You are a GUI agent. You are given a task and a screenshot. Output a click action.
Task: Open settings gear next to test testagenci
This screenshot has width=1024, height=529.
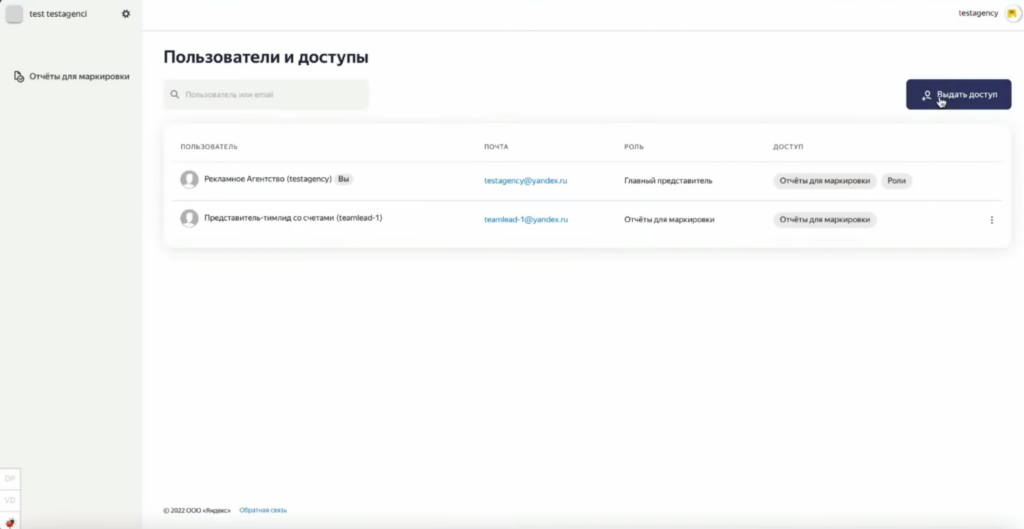point(126,14)
